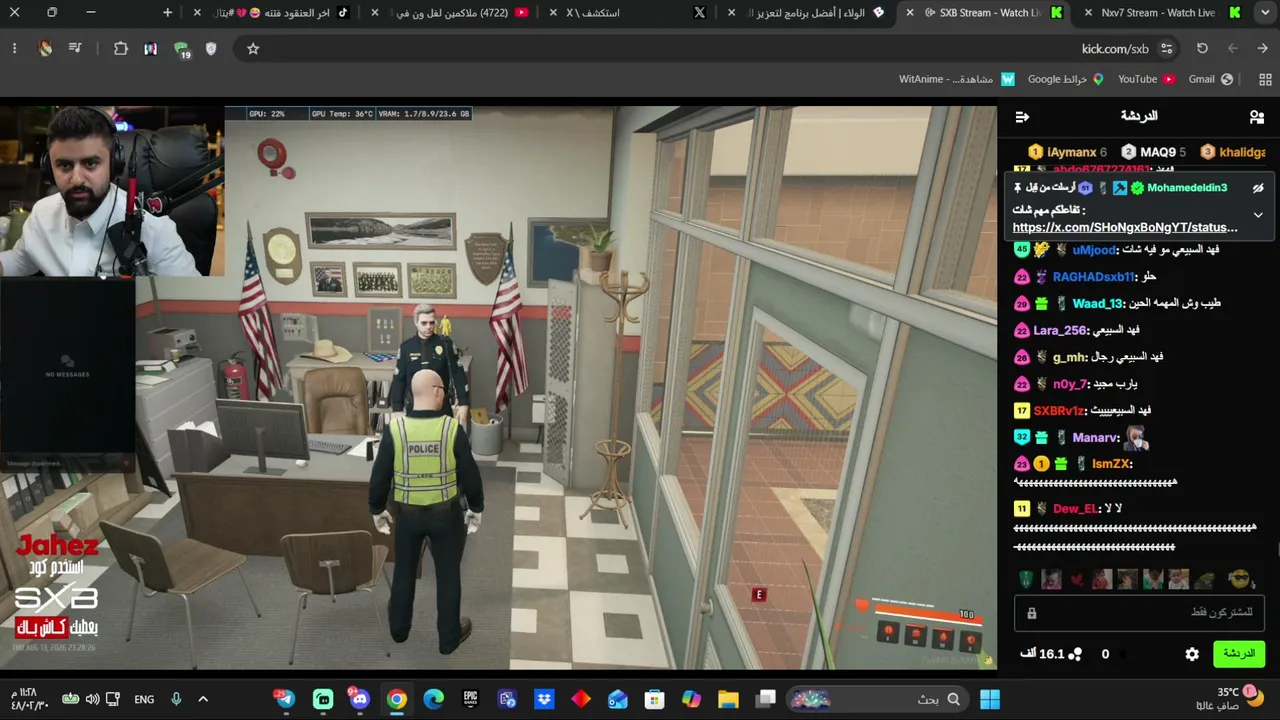
Task: Open the pinned x.com status link
Action: [1125, 228]
